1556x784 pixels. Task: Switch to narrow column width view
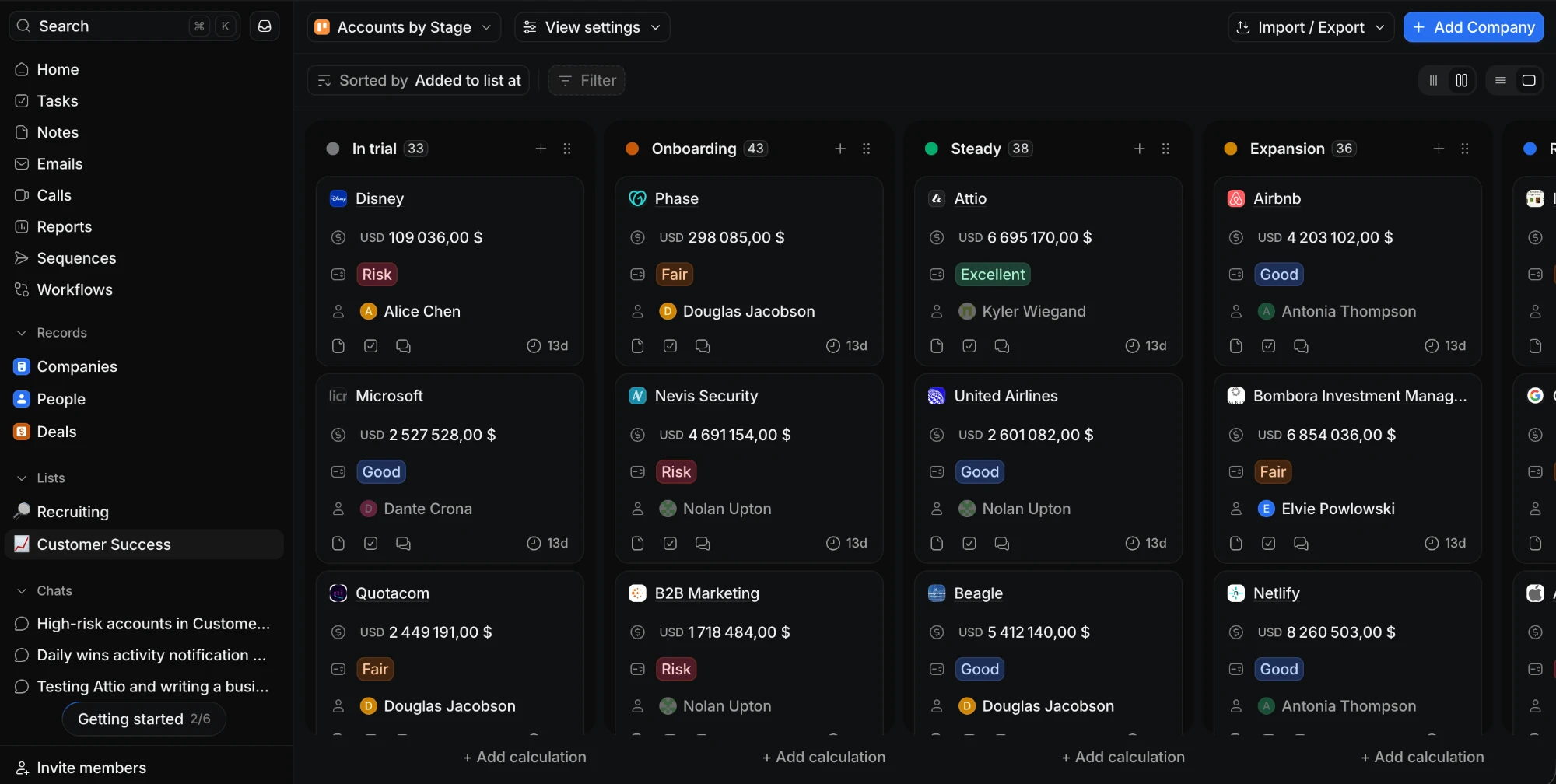pos(1433,80)
